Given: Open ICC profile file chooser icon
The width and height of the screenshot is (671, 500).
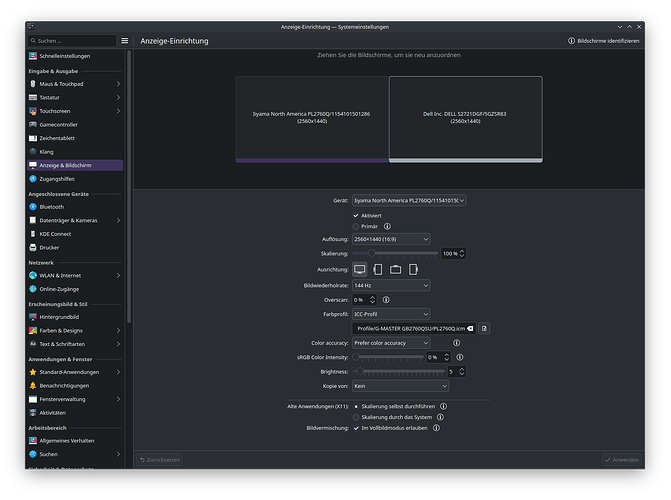Looking at the screenshot, I should tap(484, 328).
